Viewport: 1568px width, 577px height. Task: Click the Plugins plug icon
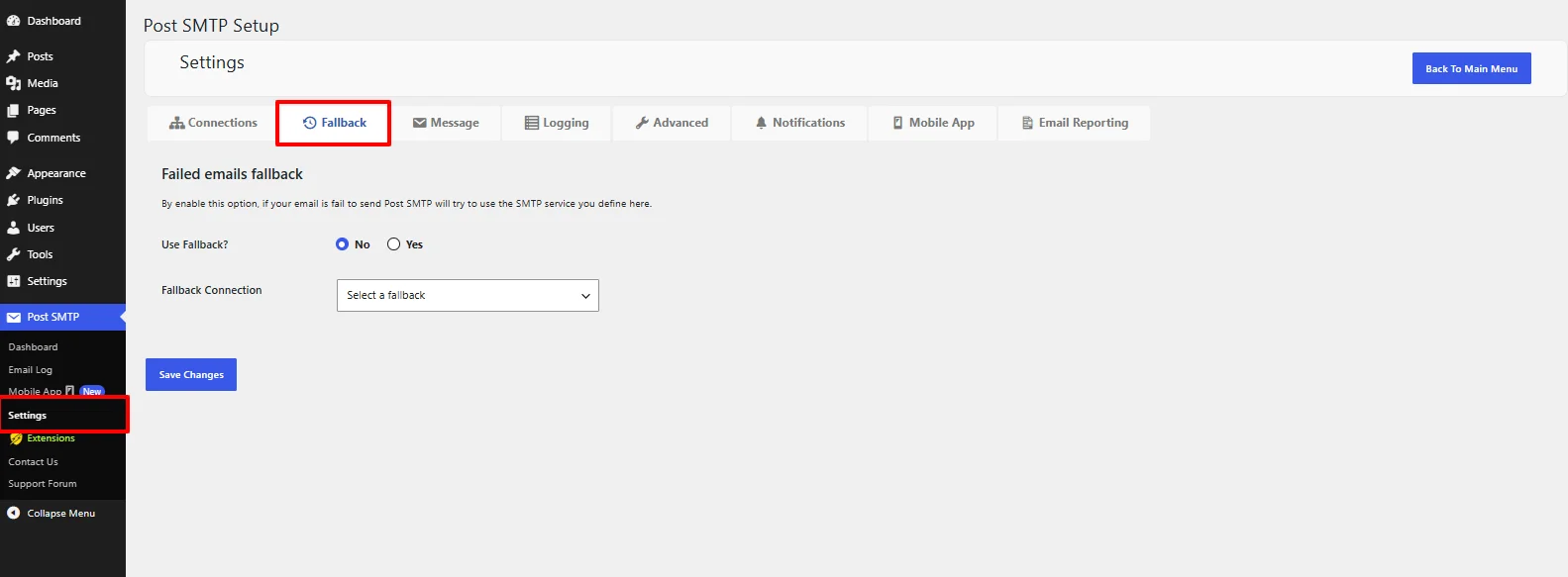14,200
